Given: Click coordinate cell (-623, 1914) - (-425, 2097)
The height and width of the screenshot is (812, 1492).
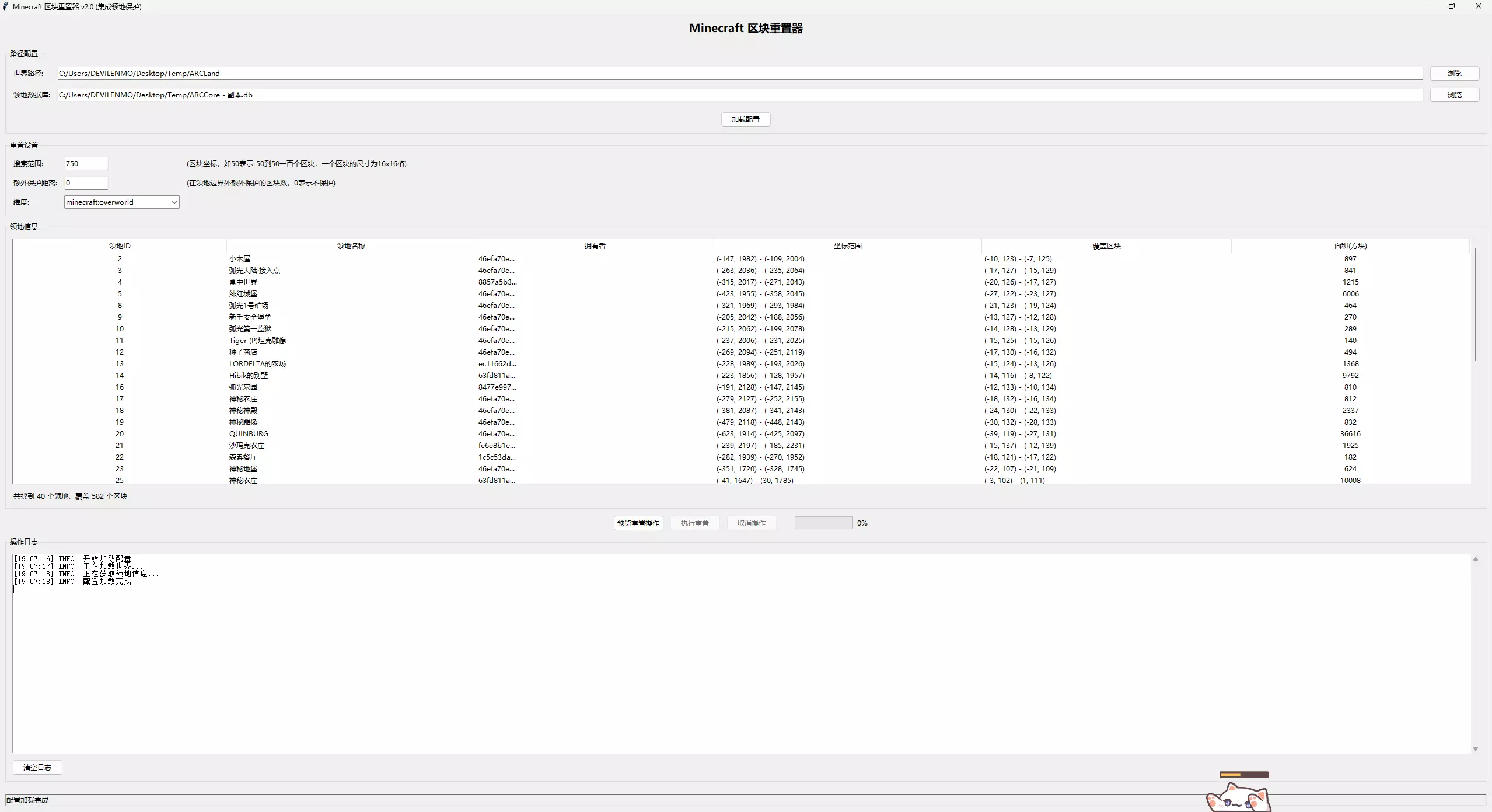Looking at the screenshot, I should [x=760, y=433].
